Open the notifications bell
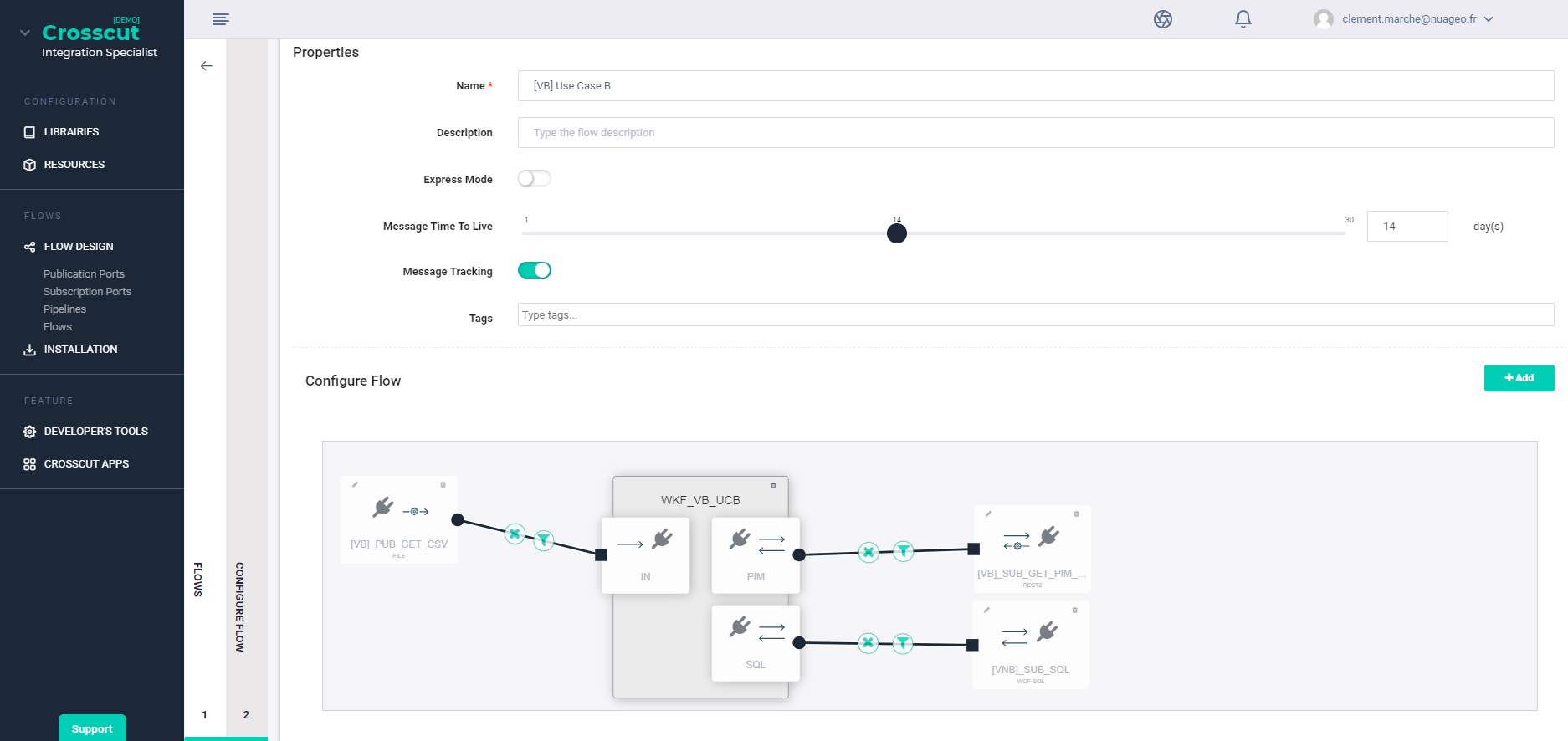The height and width of the screenshot is (741, 1568). pyautogui.click(x=1243, y=19)
